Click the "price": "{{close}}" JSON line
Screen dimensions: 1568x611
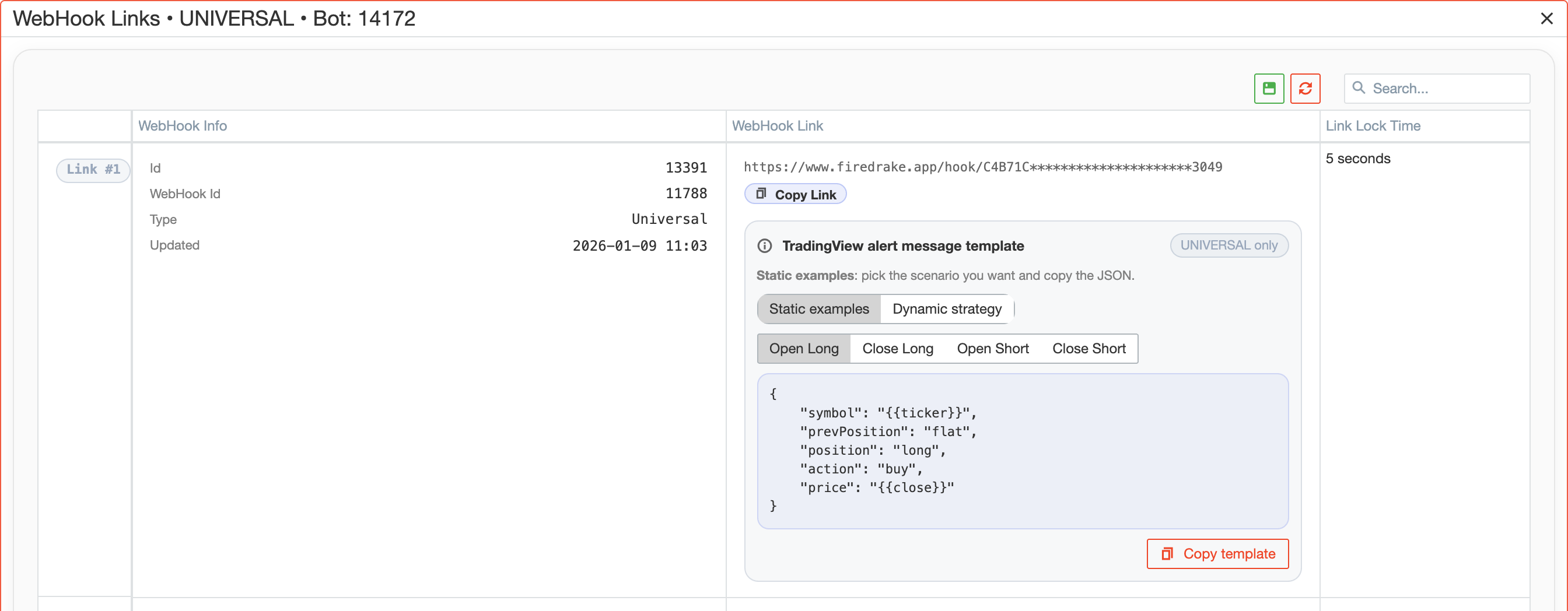877,488
